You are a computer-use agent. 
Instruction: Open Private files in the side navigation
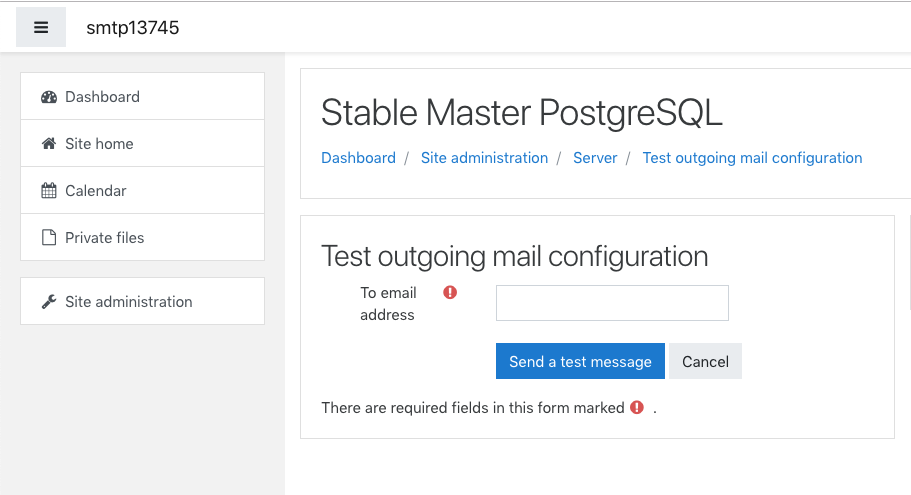(142, 237)
